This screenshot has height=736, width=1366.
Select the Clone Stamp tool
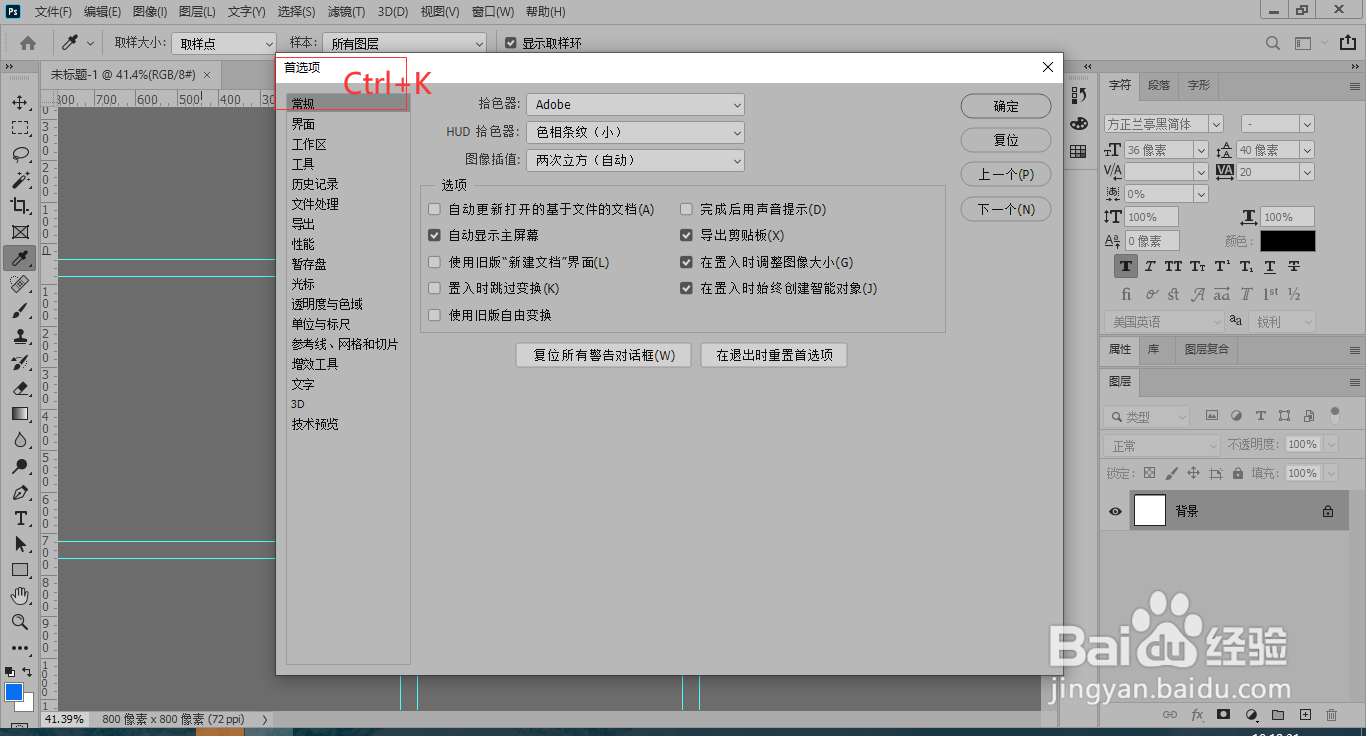tap(20, 337)
